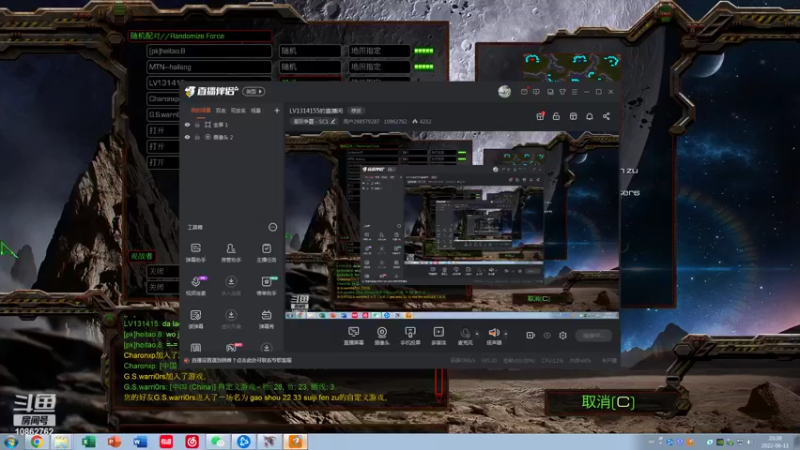Switch to the third scene tab

tap(238, 111)
